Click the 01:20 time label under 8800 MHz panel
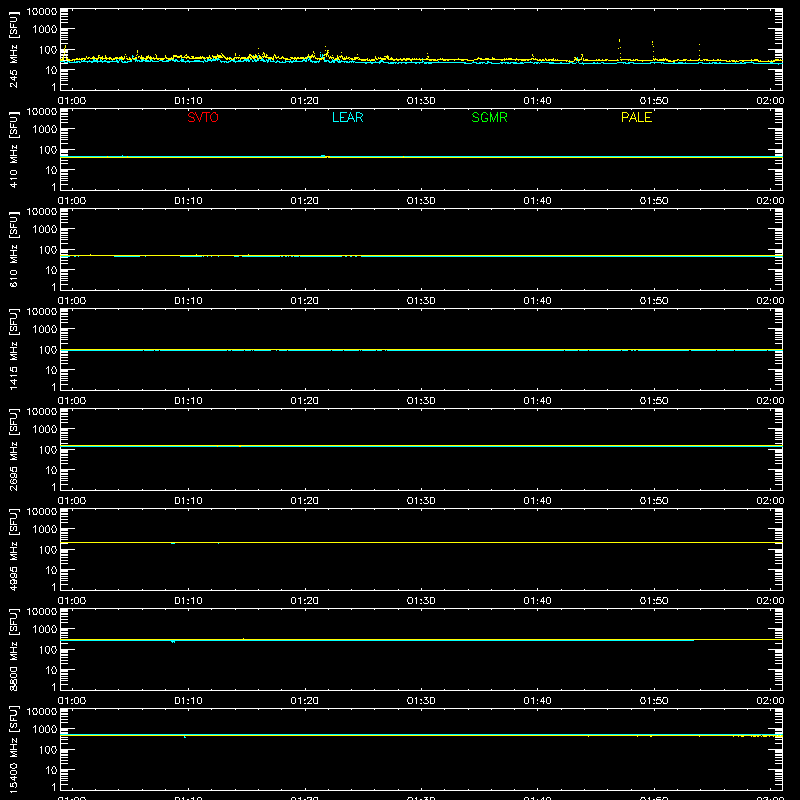 [305, 701]
